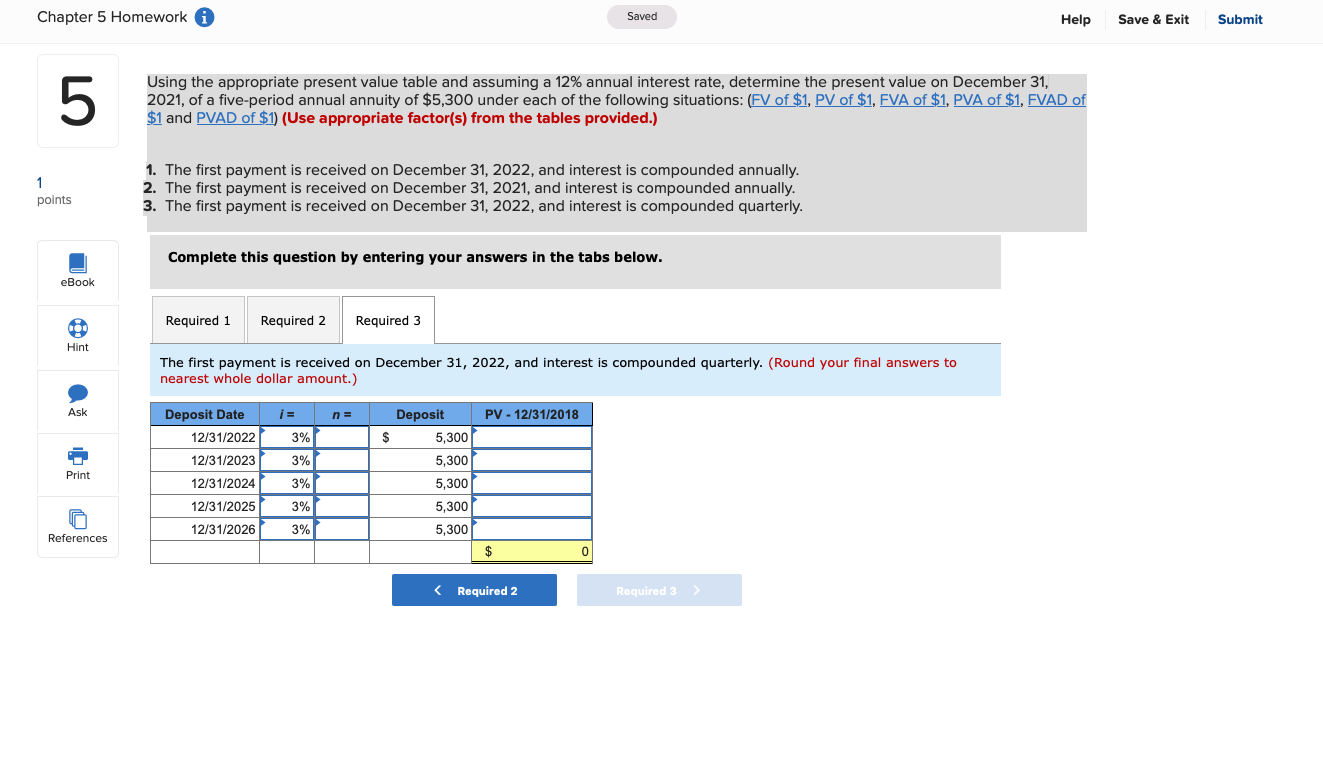Click the Required 2 navigation button
The width and height of the screenshot is (1323, 761).
[474, 589]
